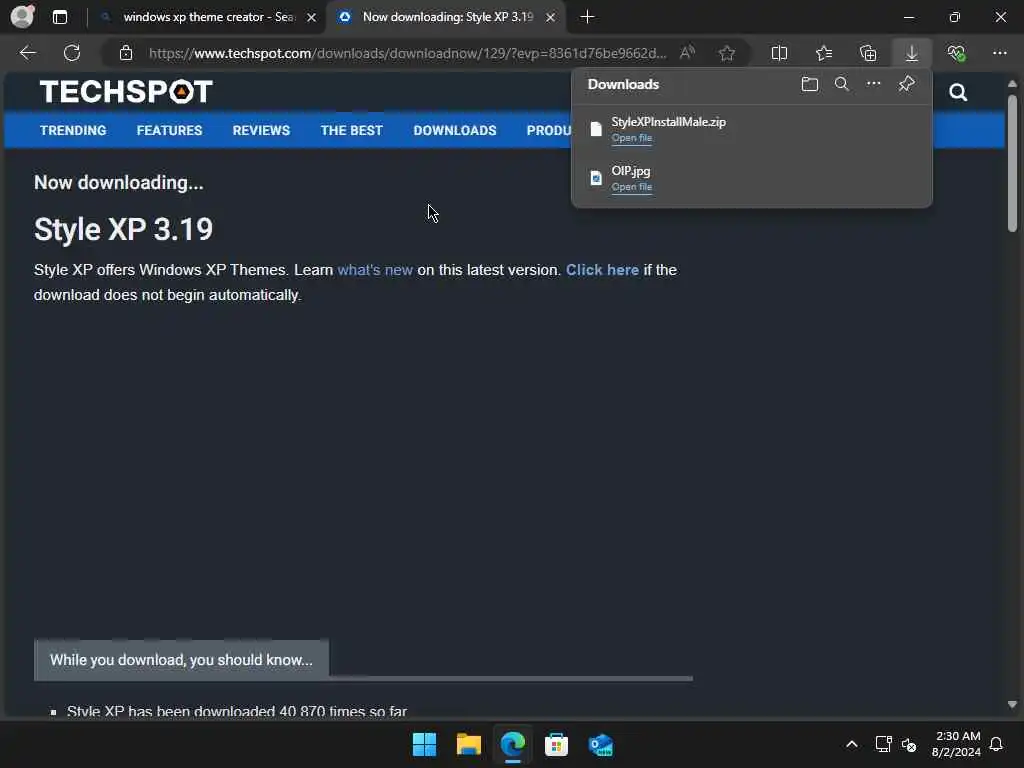This screenshot has width=1024, height=768.
Task: Go back using the browser back arrow
Action: pyautogui.click(x=27, y=53)
